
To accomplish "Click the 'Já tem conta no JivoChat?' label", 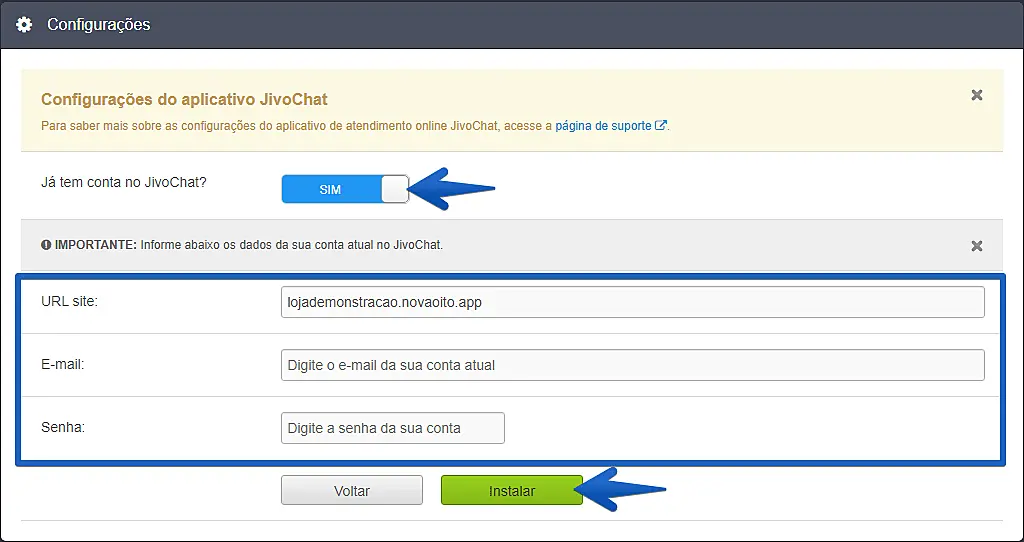I will [124, 182].
